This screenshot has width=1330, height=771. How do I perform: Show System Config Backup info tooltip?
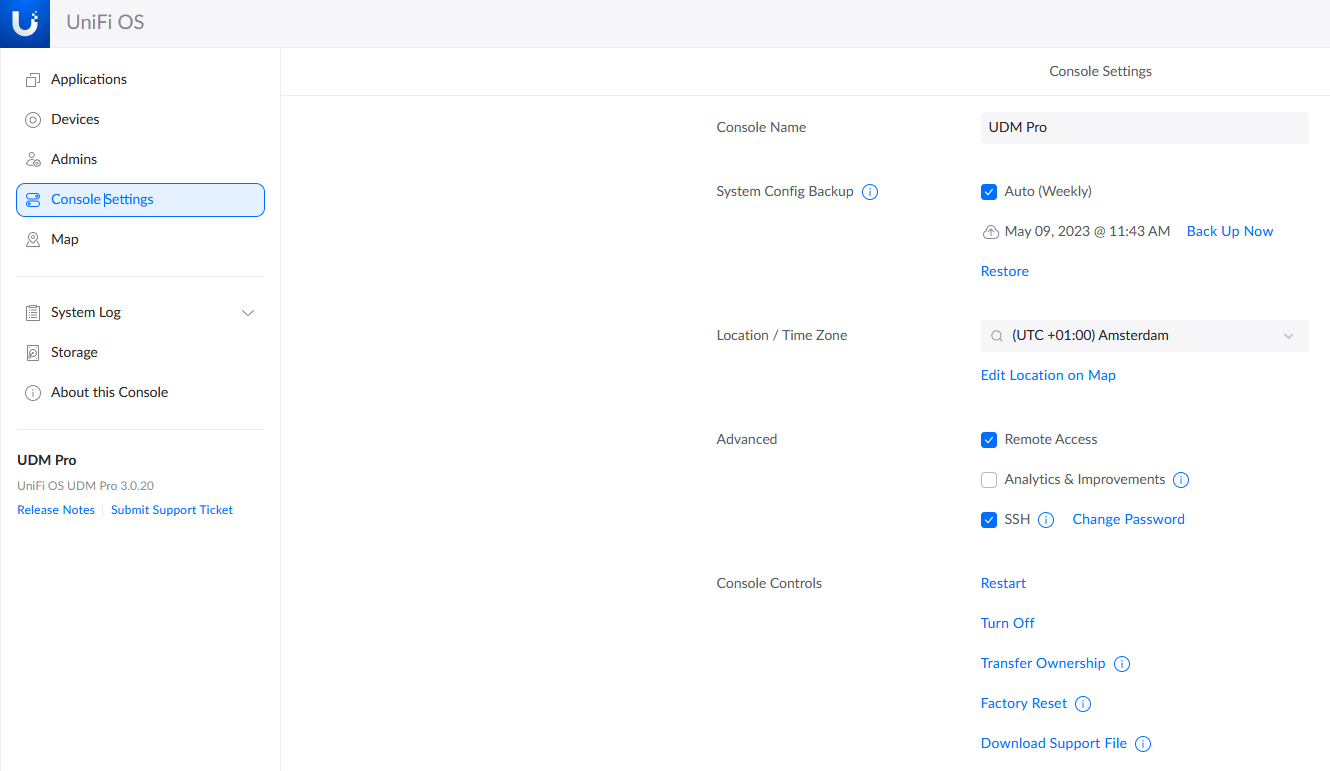[870, 192]
